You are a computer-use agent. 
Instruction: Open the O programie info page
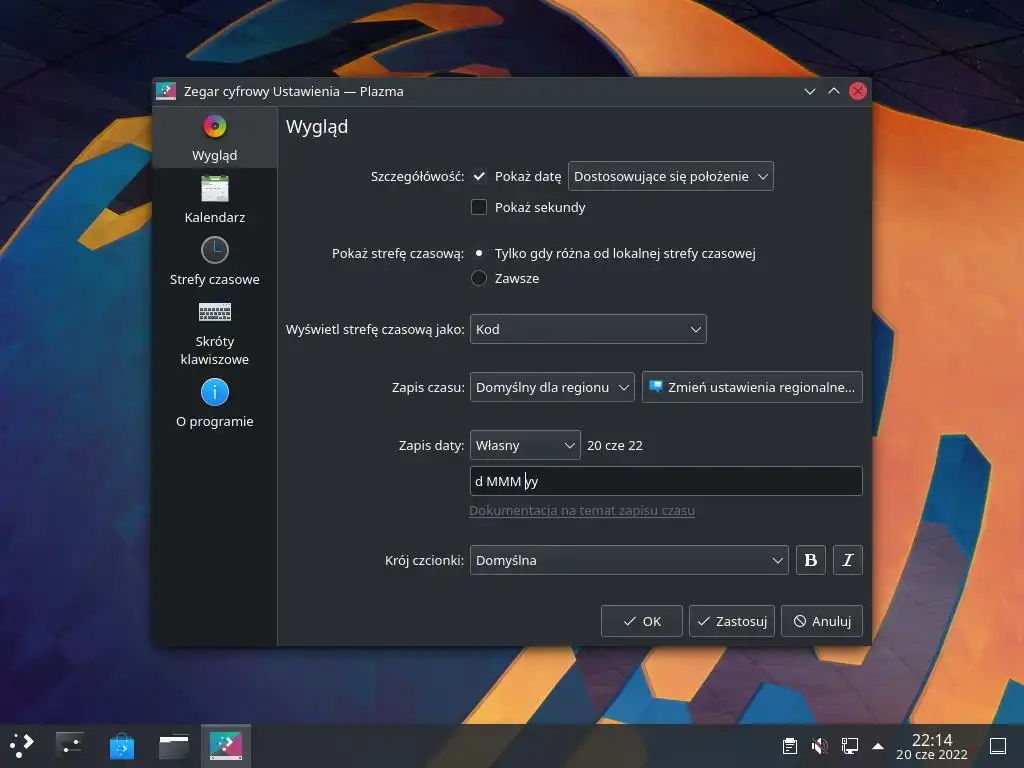click(x=214, y=404)
